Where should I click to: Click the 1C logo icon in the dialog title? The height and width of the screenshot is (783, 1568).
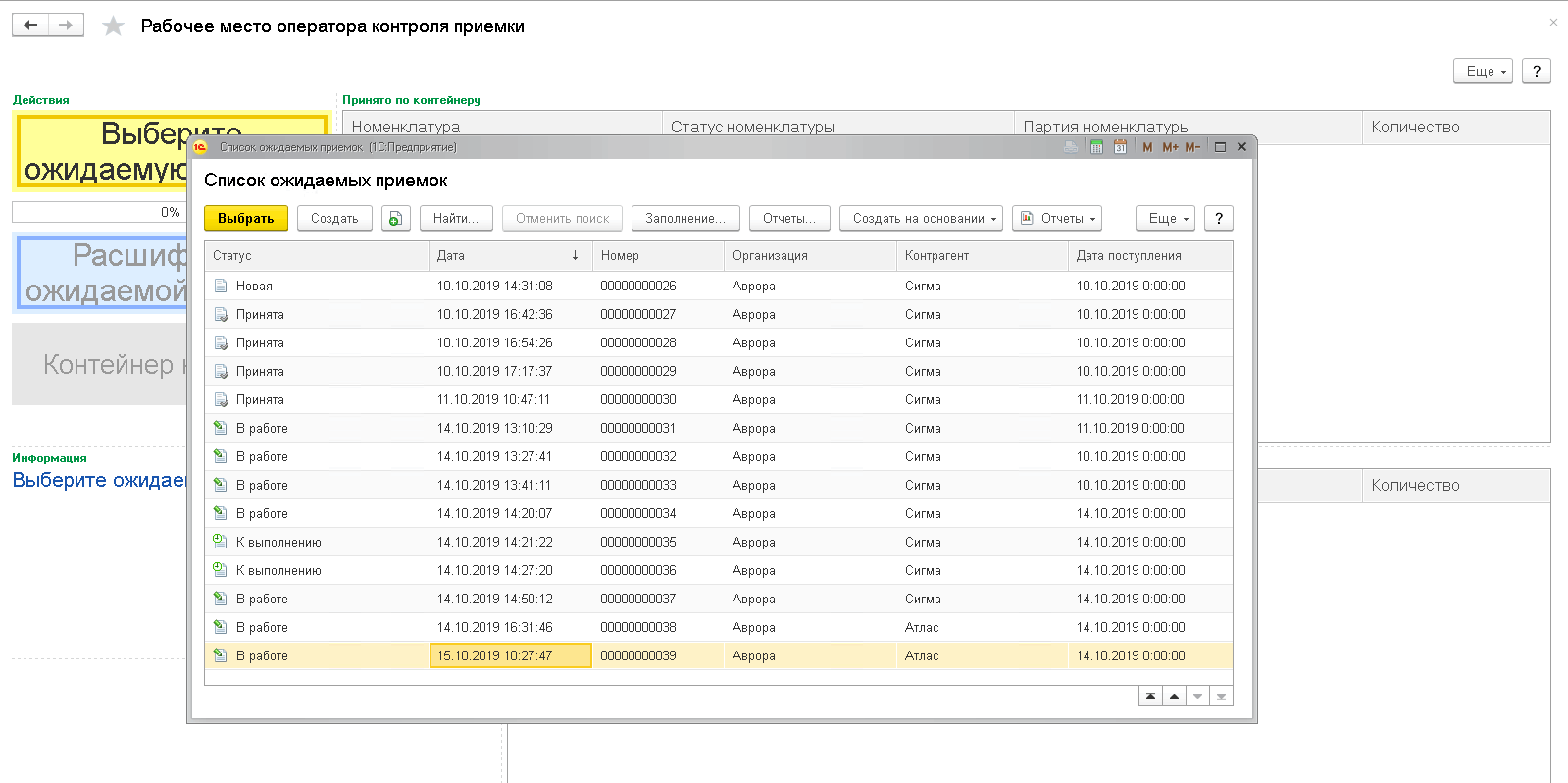point(200,147)
